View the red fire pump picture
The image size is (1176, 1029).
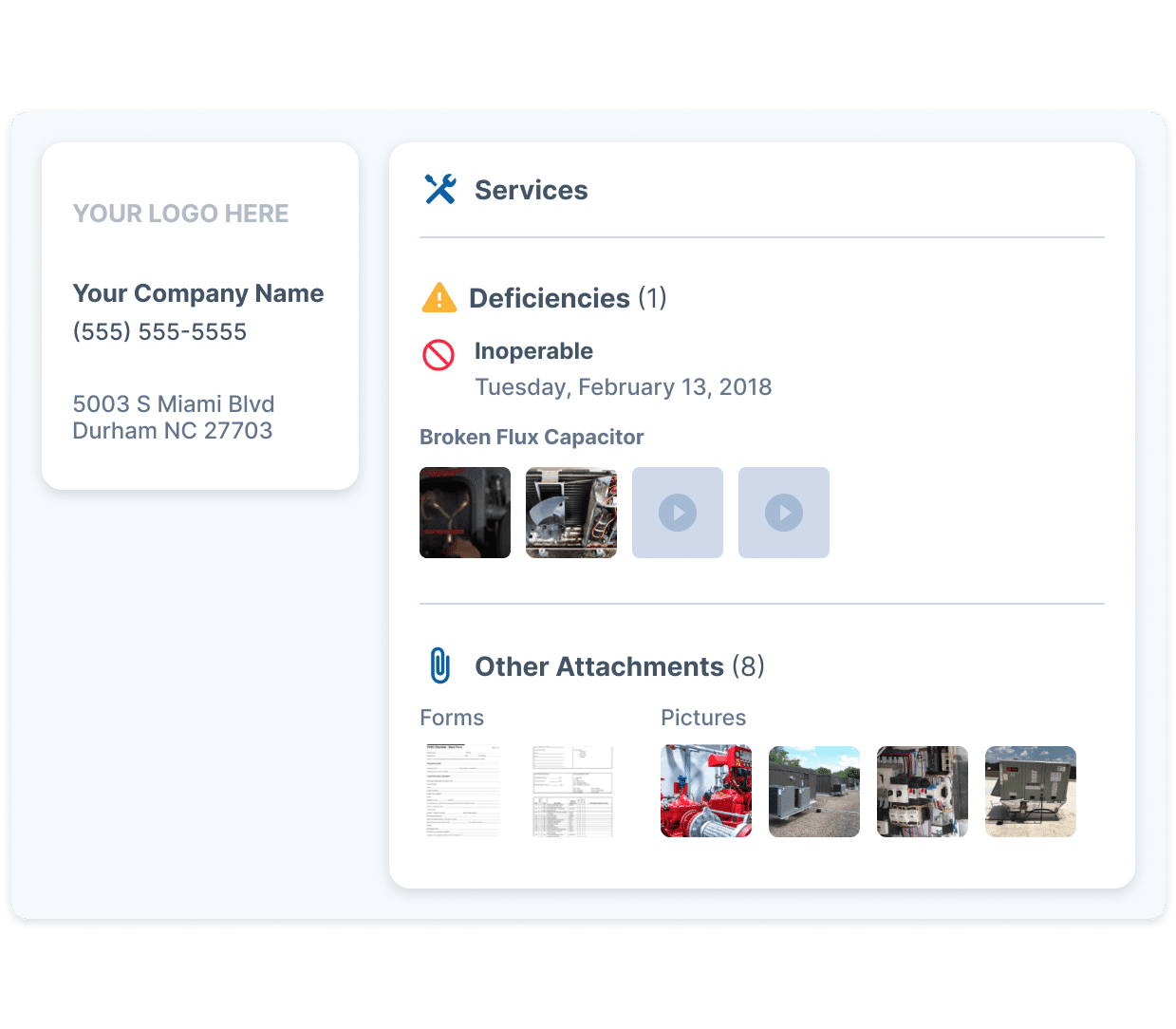point(705,791)
